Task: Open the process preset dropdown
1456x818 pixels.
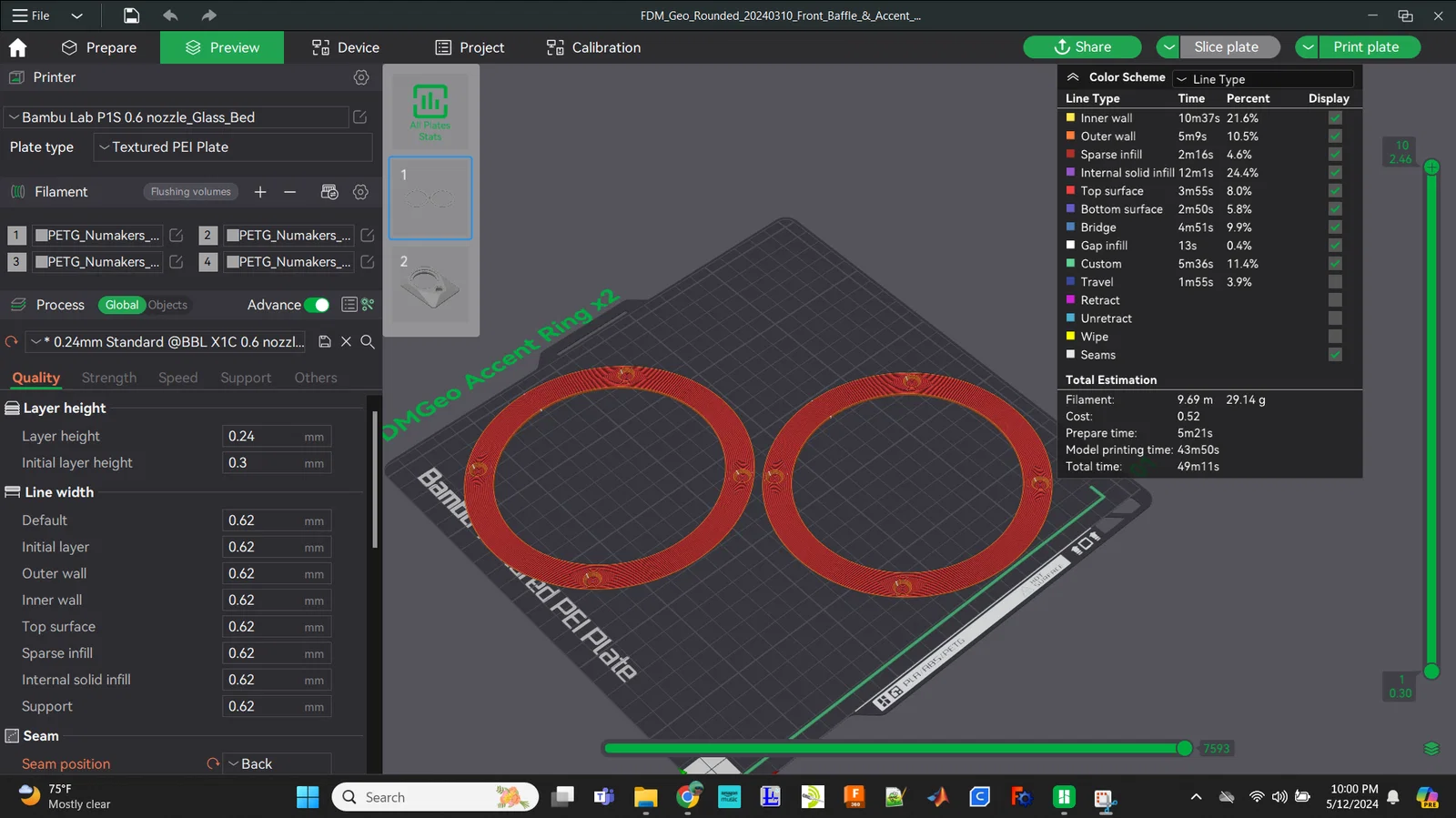Action: tap(167, 342)
